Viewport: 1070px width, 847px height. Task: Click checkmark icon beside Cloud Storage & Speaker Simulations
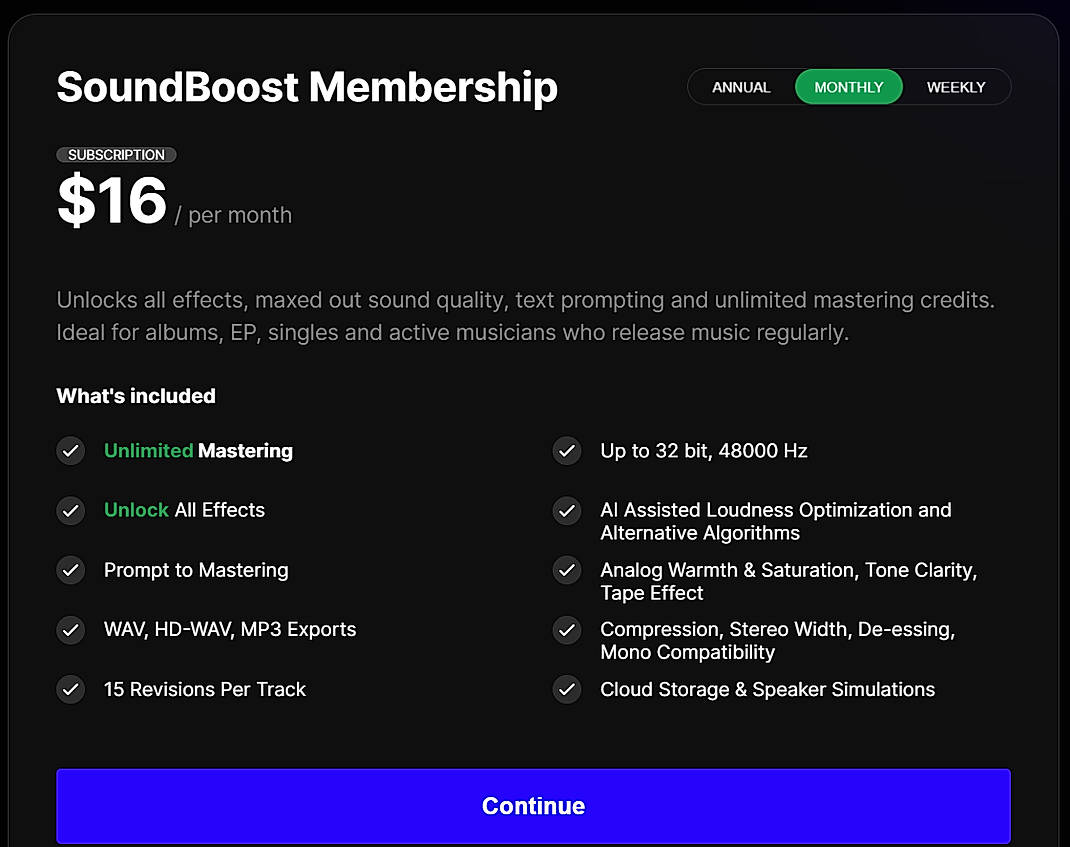click(567, 689)
